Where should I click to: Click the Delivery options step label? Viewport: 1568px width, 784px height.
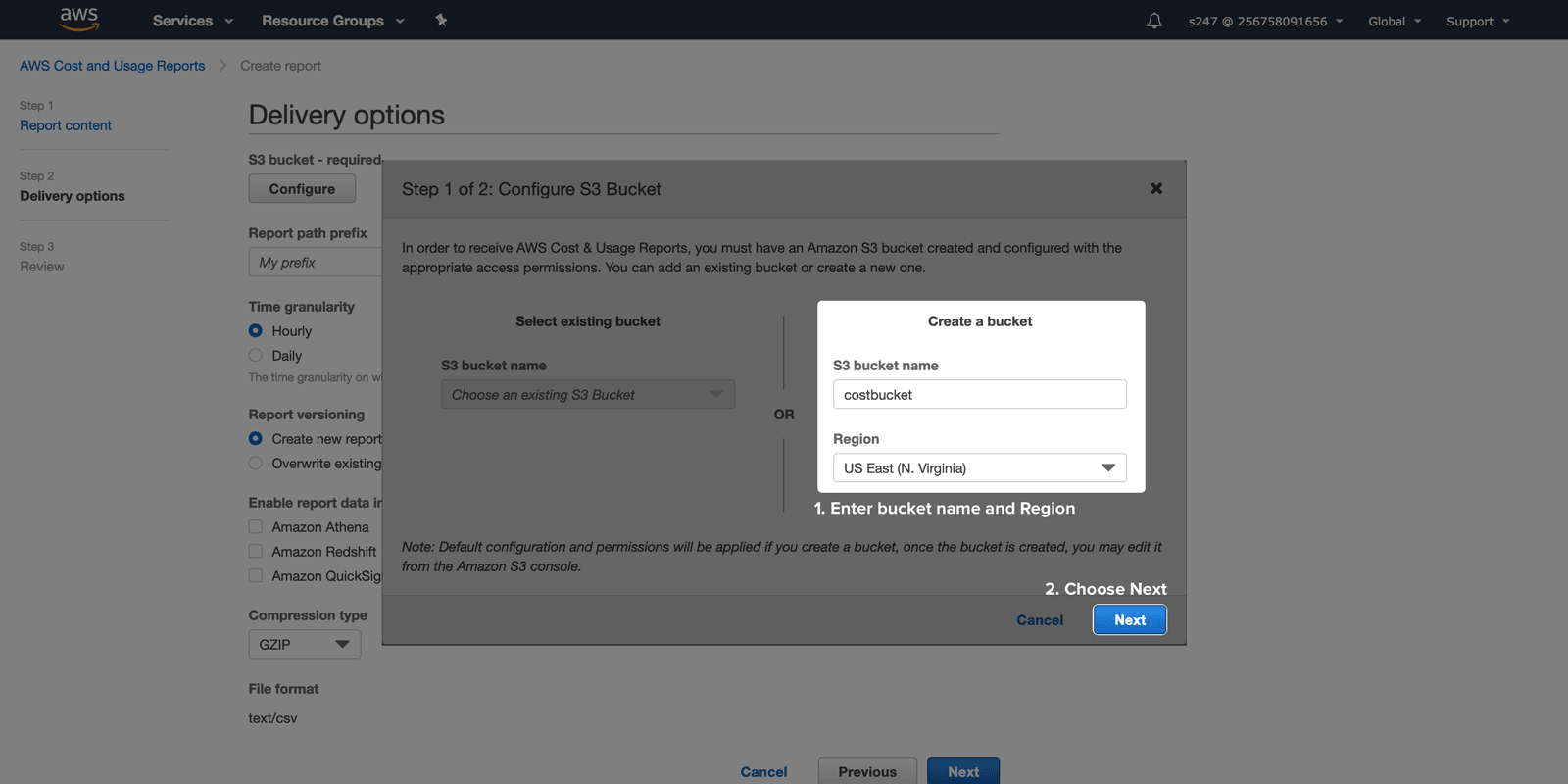pos(73,196)
